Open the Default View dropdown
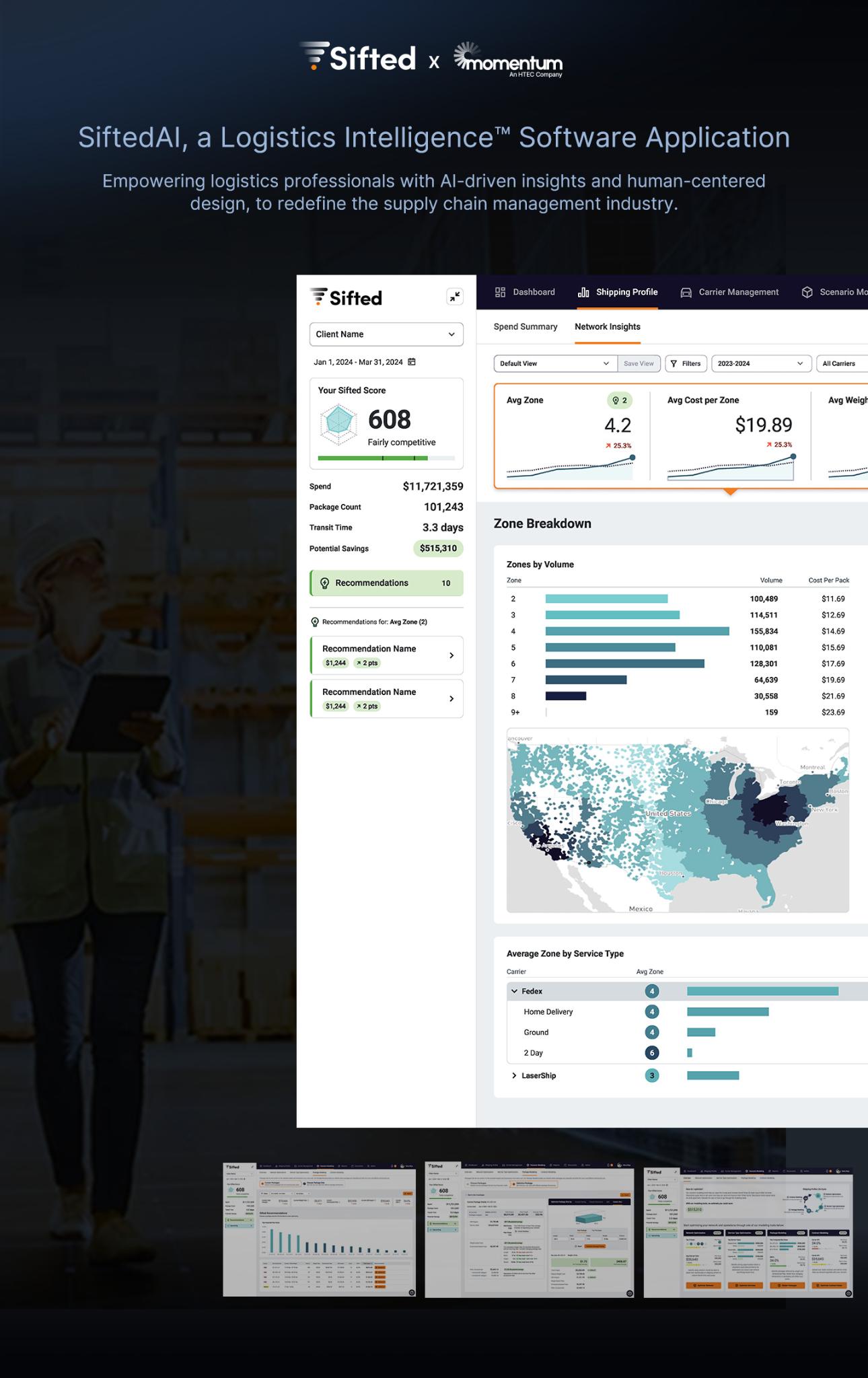 point(556,363)
